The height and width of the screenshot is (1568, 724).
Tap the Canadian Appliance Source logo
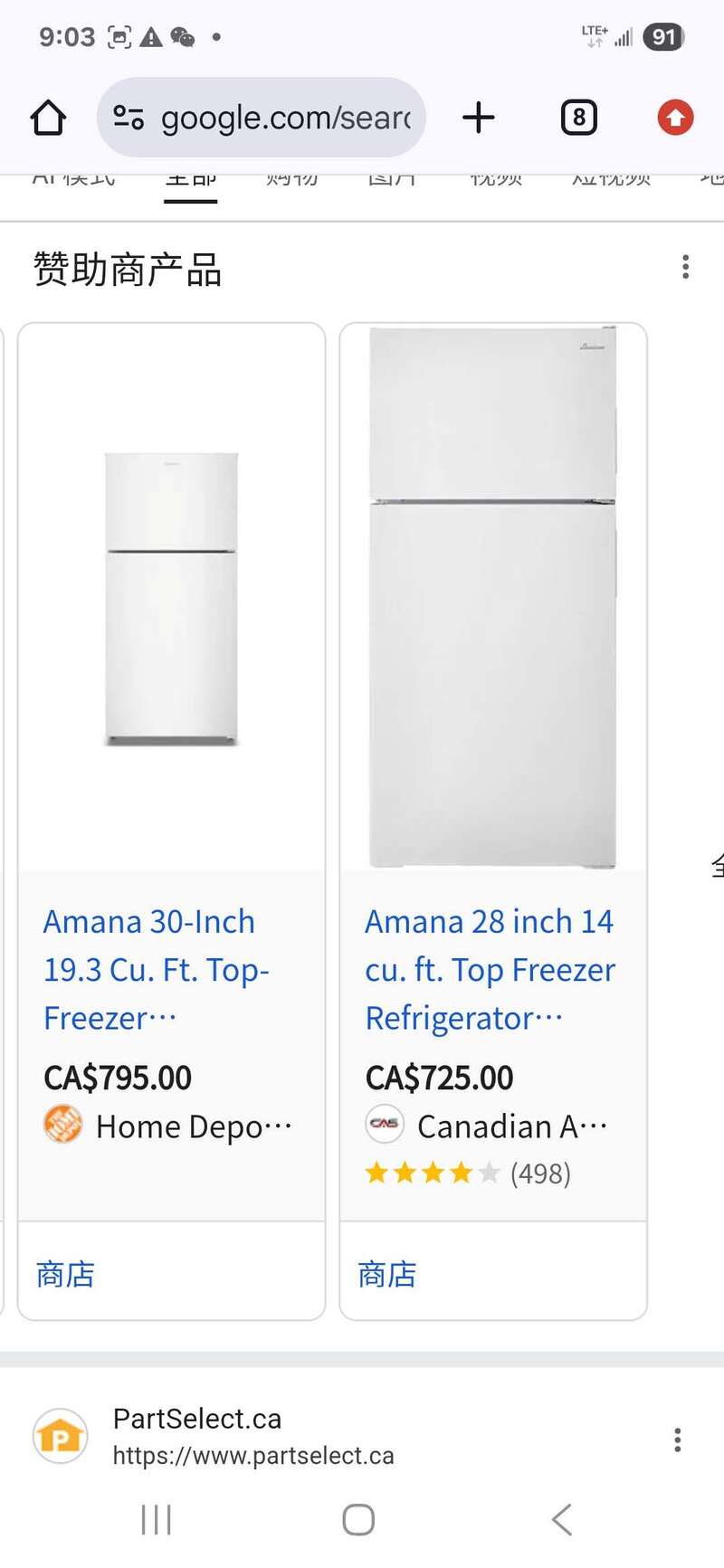click(x=385, y=1125)
